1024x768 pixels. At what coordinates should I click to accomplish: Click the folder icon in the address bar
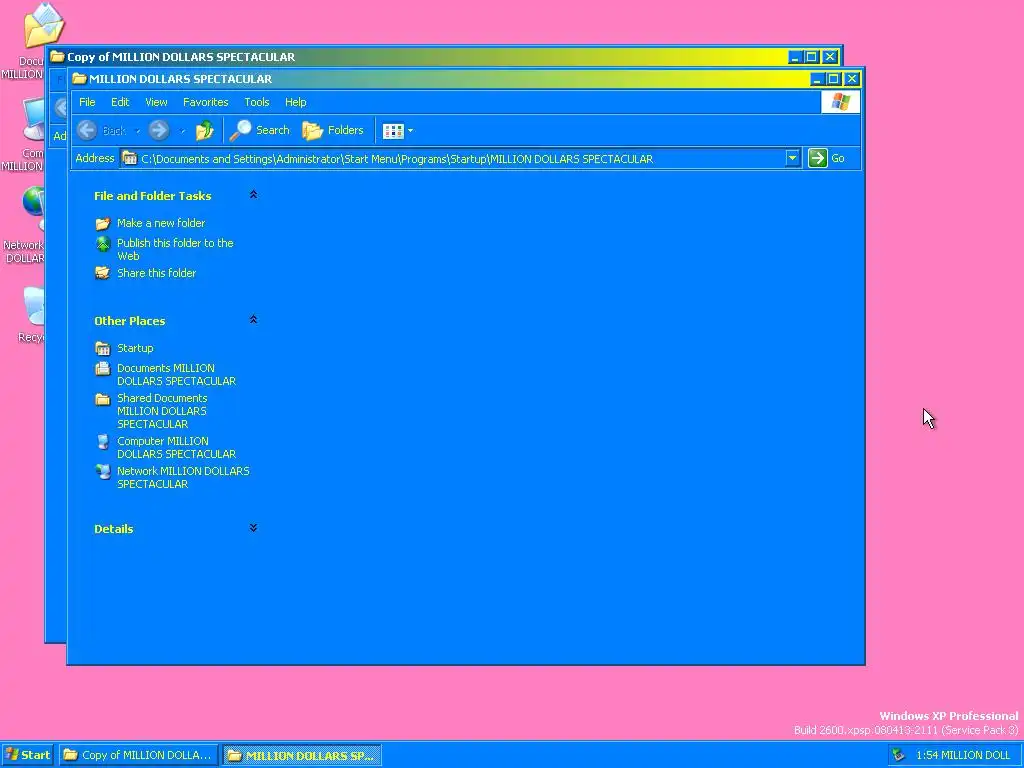click(129, 158)
